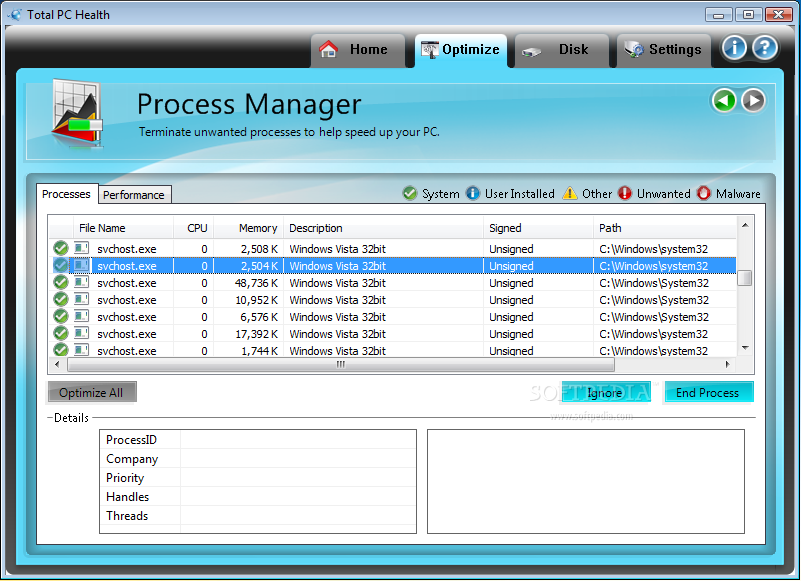801x581 pixels.
Task: Click the process list scroll up arrow
Action: [x=745, y=225]
